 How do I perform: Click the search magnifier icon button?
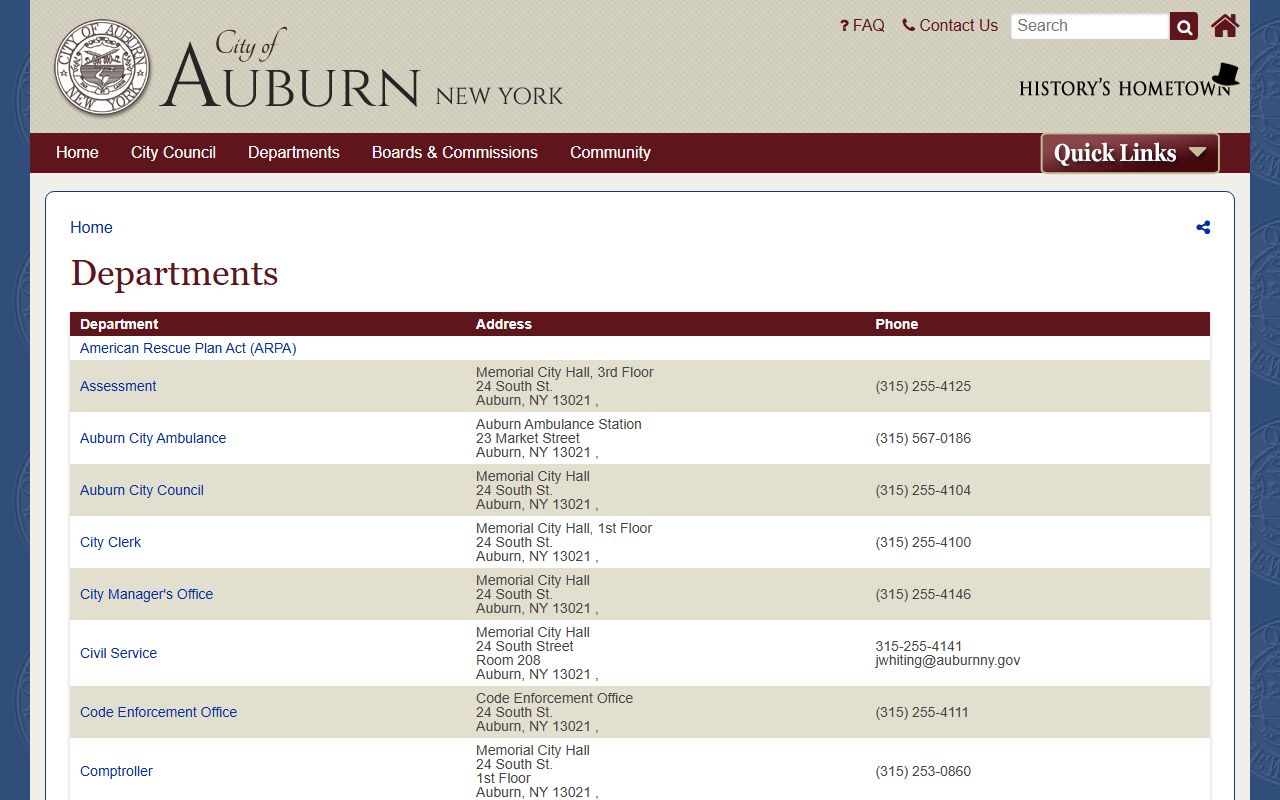tap(1184, 26)
